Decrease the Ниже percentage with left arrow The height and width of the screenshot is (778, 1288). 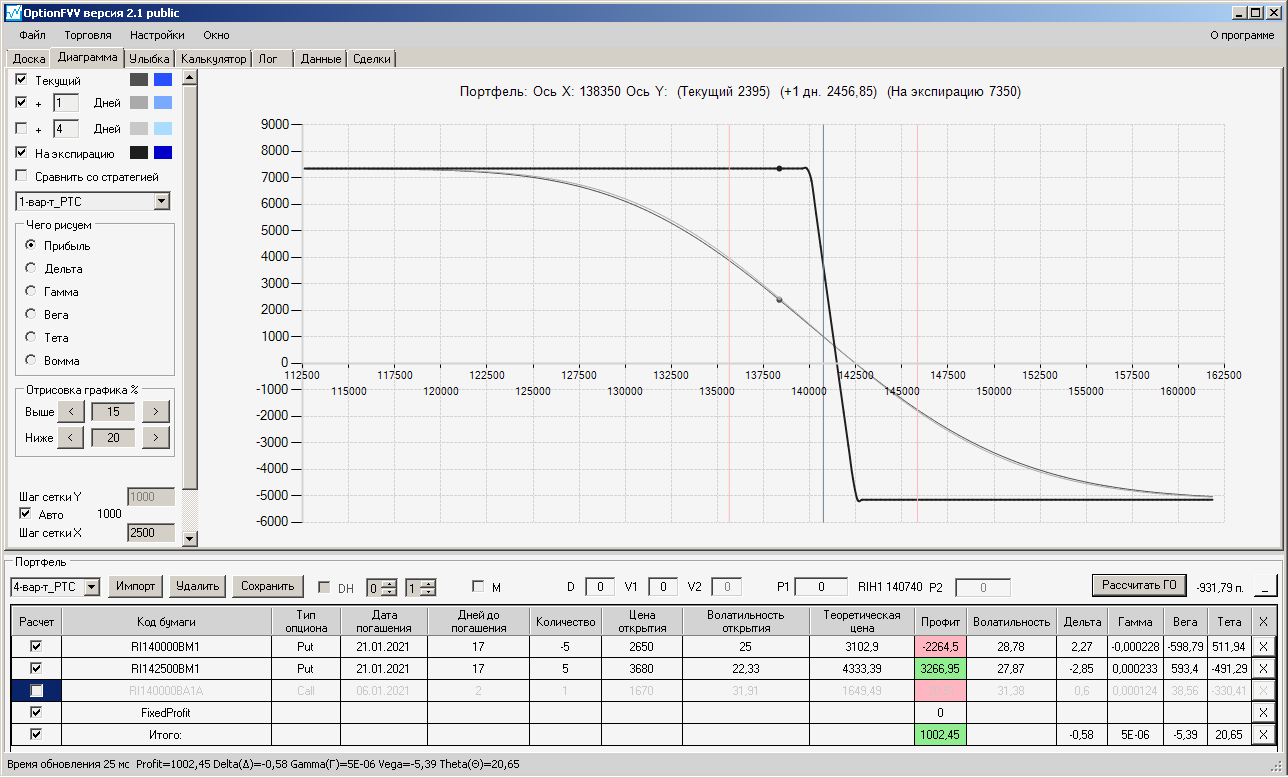[70, 437]
